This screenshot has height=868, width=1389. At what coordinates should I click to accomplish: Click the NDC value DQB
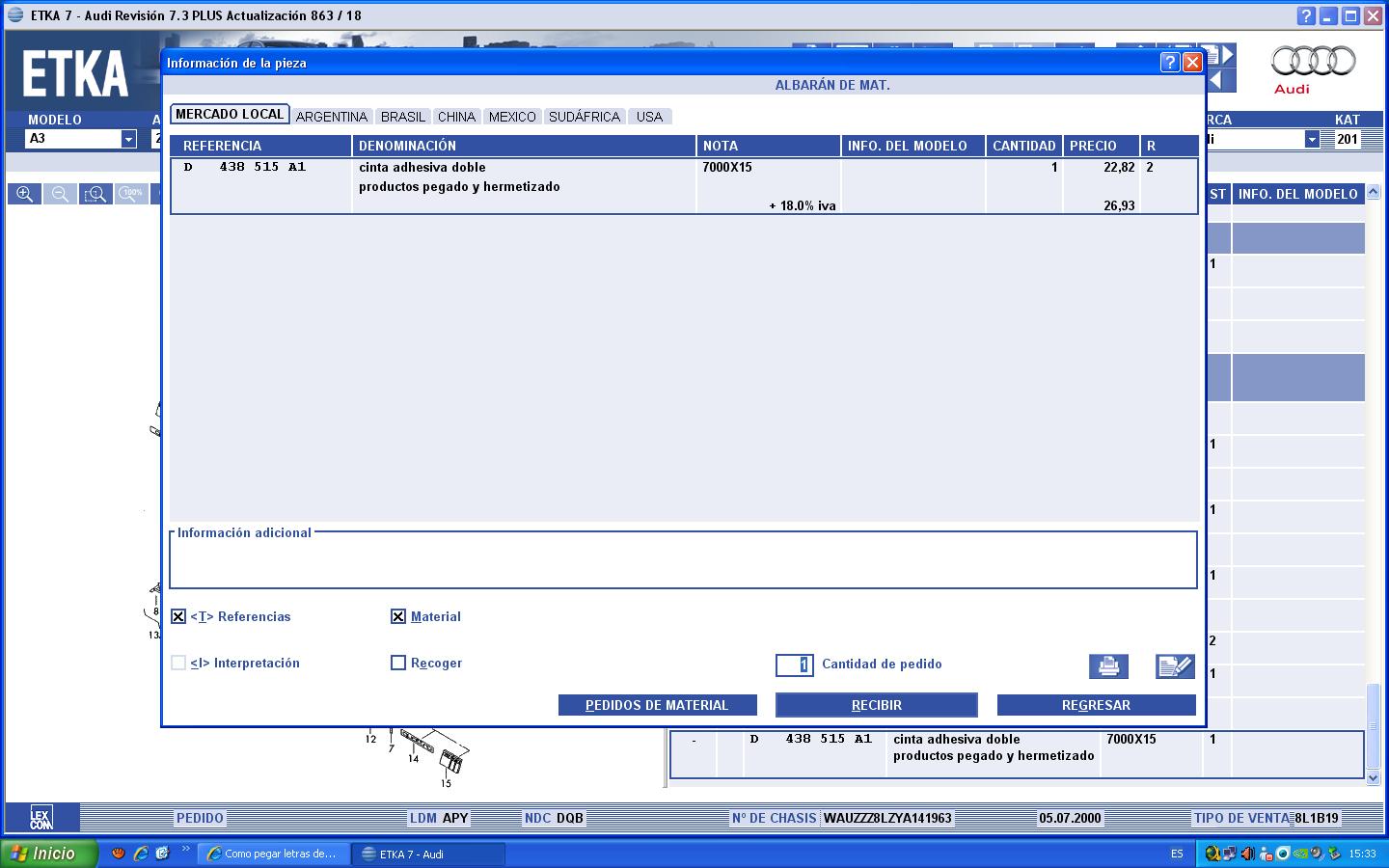pyautogui.click(x=570, y=818)
